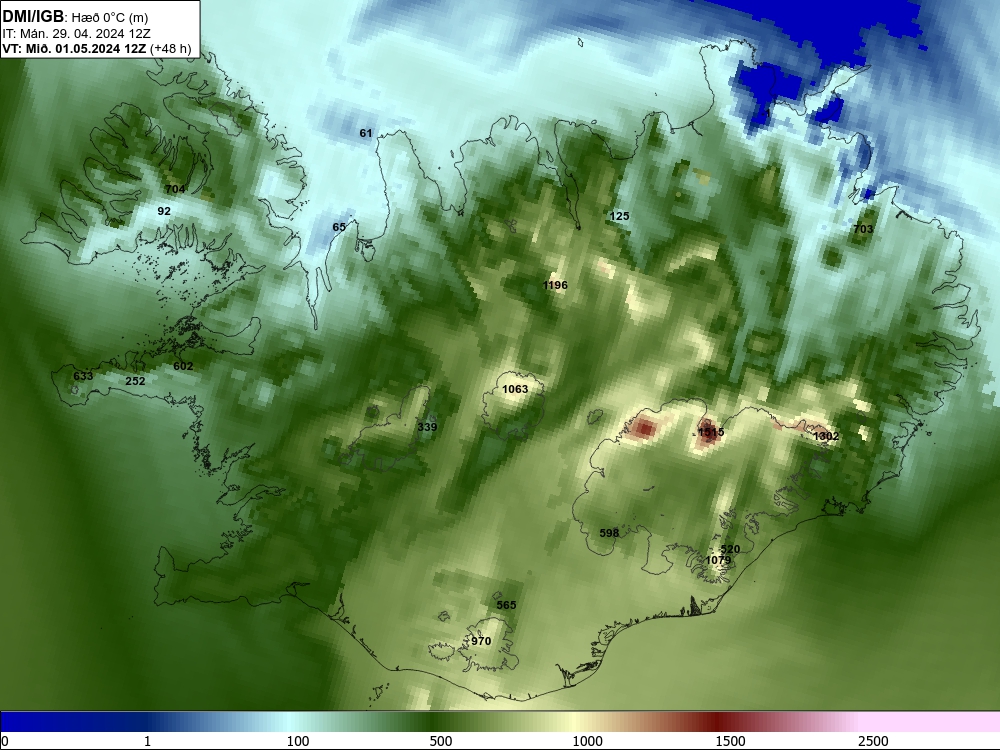Click the initial time line 'IT: Mán. 29. 04. 2024 12Z'
Screen dimensions: 1000x750
(x=77, y=34)
